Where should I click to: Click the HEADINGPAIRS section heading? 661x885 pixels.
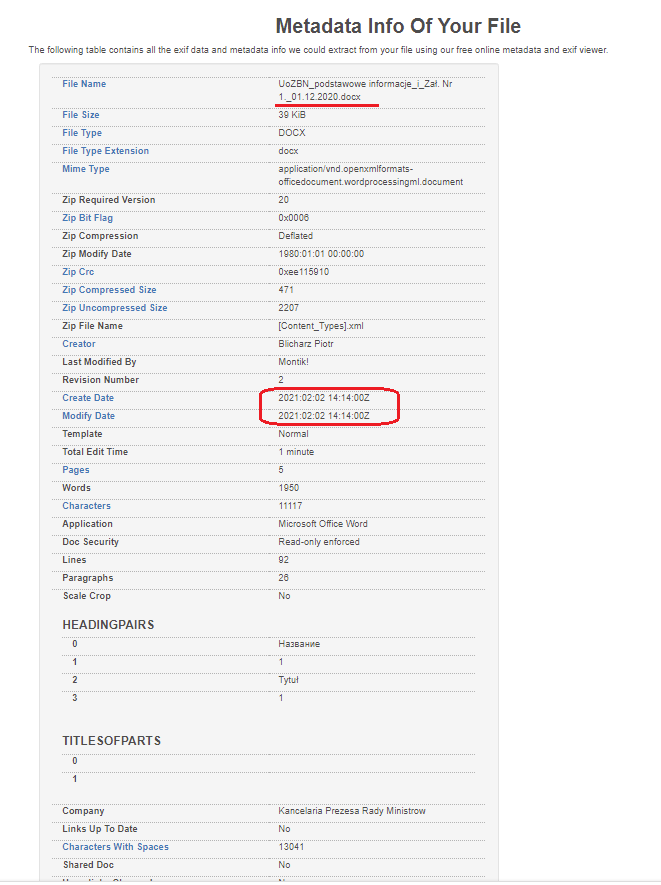(108, 625)
